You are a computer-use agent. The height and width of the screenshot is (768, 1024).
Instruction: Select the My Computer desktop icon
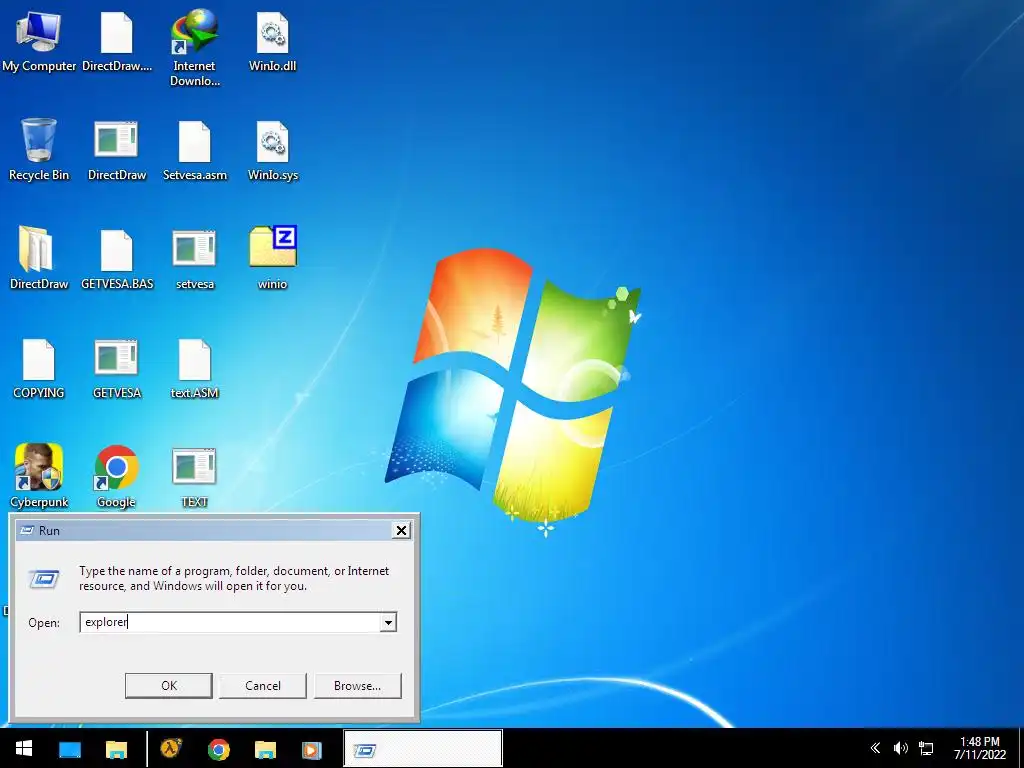(x=39, y=40)
